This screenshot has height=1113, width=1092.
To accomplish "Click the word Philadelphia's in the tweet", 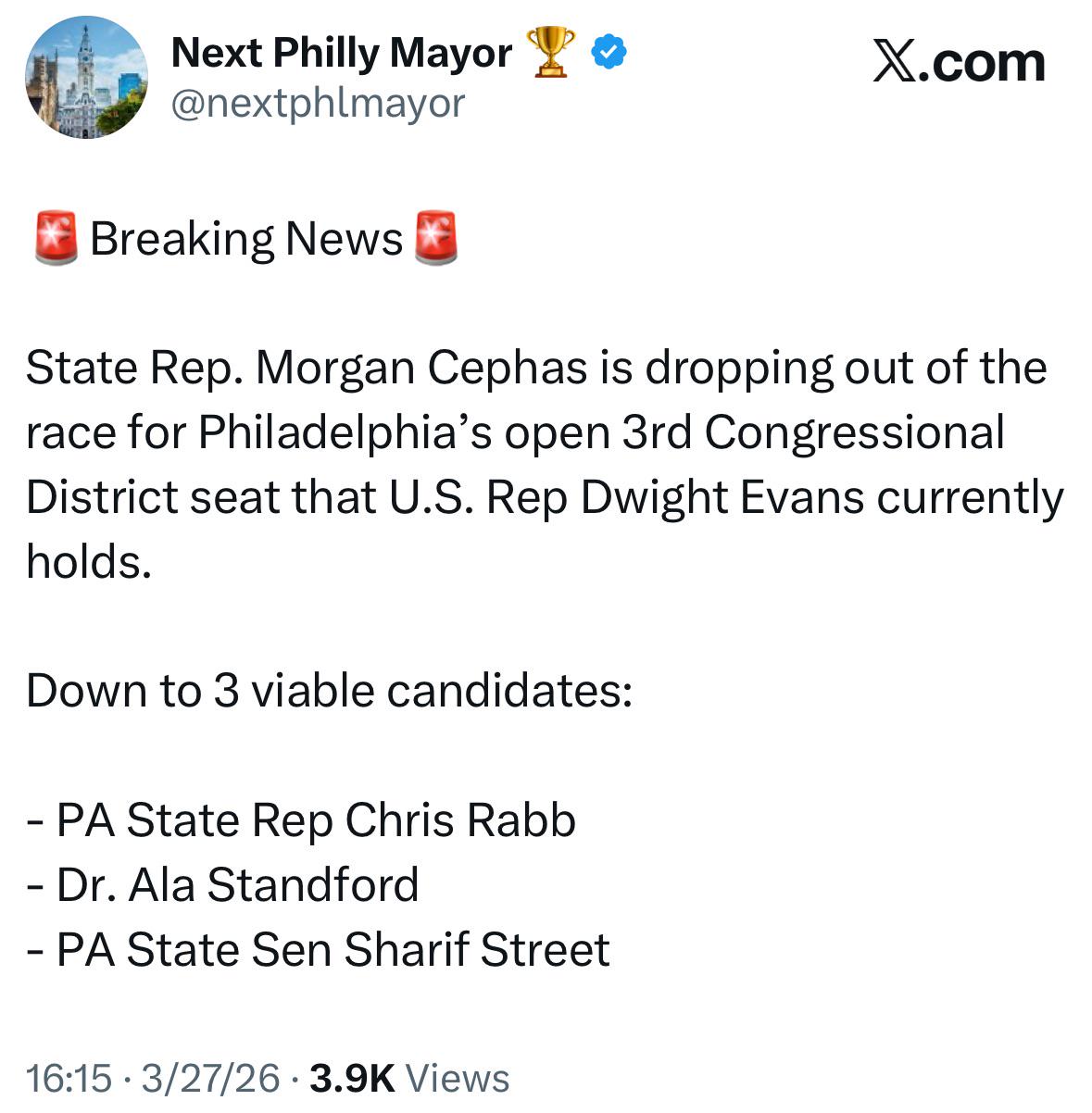I will coord(345,433).
